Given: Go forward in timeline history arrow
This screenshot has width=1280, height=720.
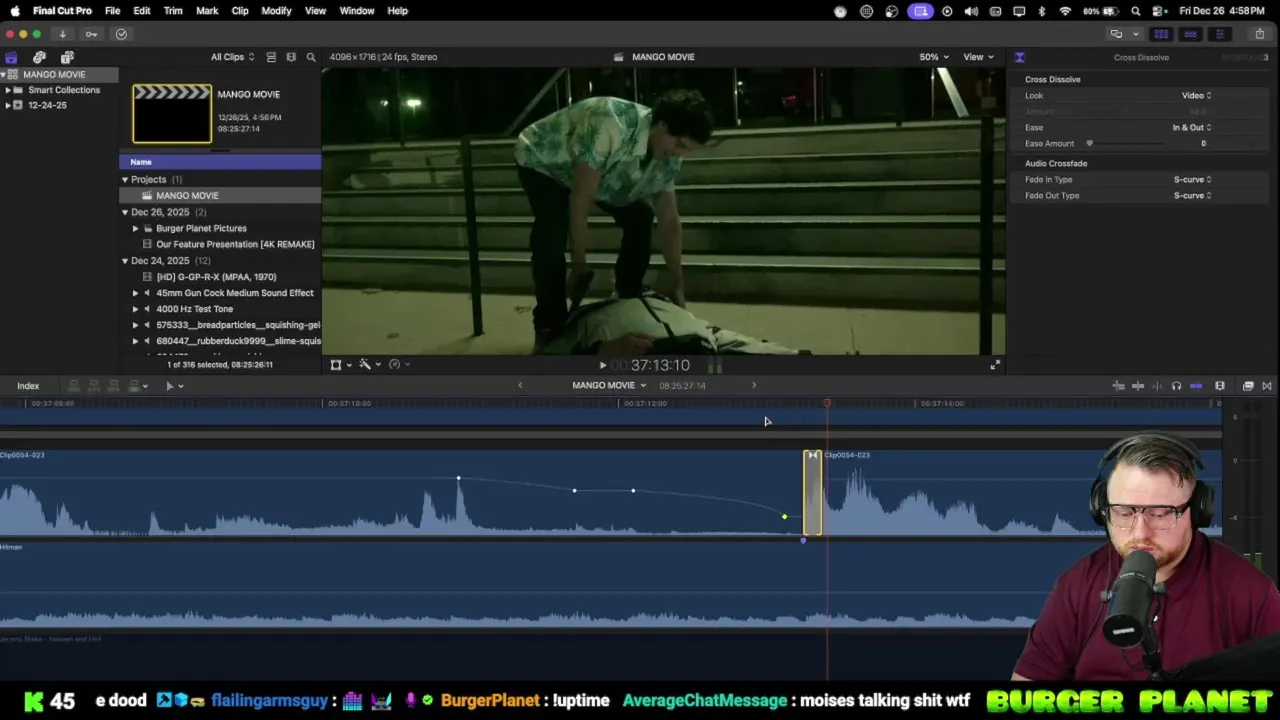Looking at the screenshot, I should [x=754, y=385].
